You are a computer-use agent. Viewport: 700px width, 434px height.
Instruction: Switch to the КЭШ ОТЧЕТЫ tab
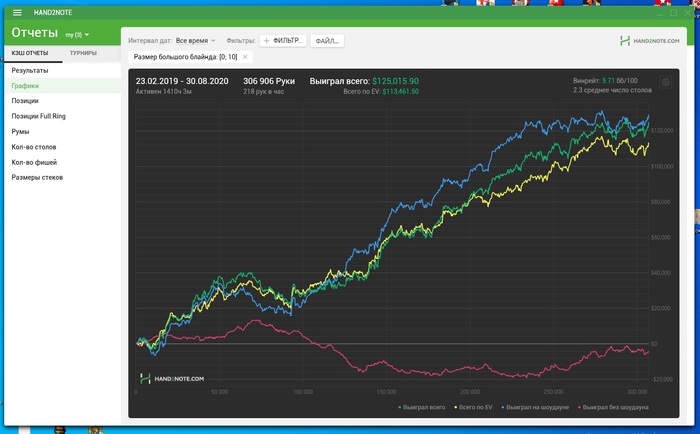pos(30,53)
